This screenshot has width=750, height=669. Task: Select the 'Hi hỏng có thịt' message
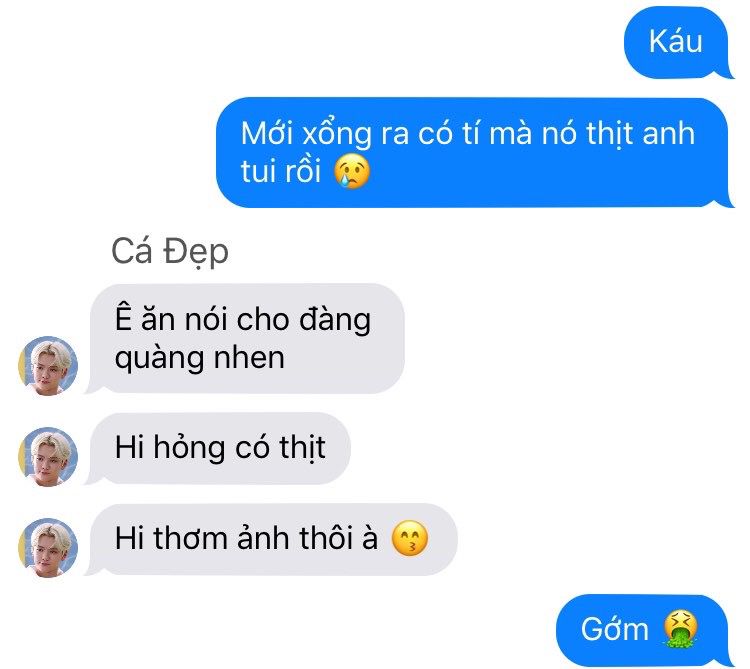[x=219, y=448]
